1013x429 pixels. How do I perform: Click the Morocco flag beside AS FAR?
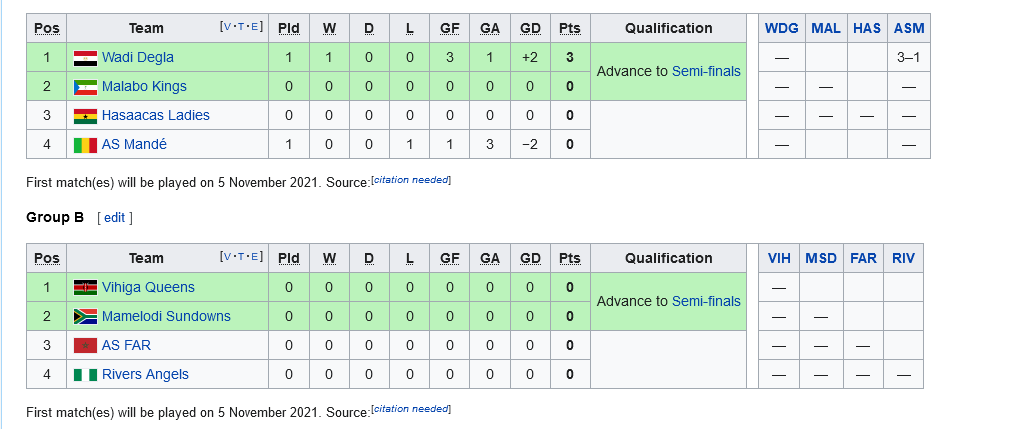click(85, 346)
